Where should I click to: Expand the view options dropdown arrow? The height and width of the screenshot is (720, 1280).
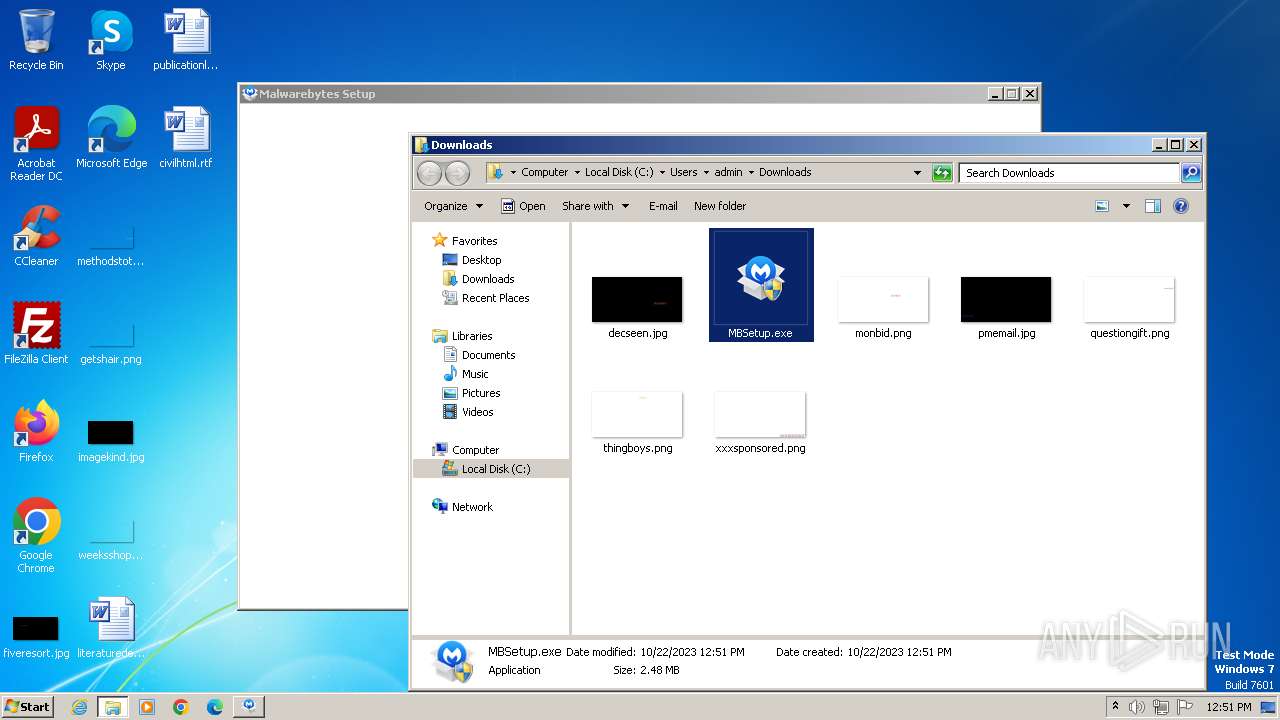[1126, 206]
